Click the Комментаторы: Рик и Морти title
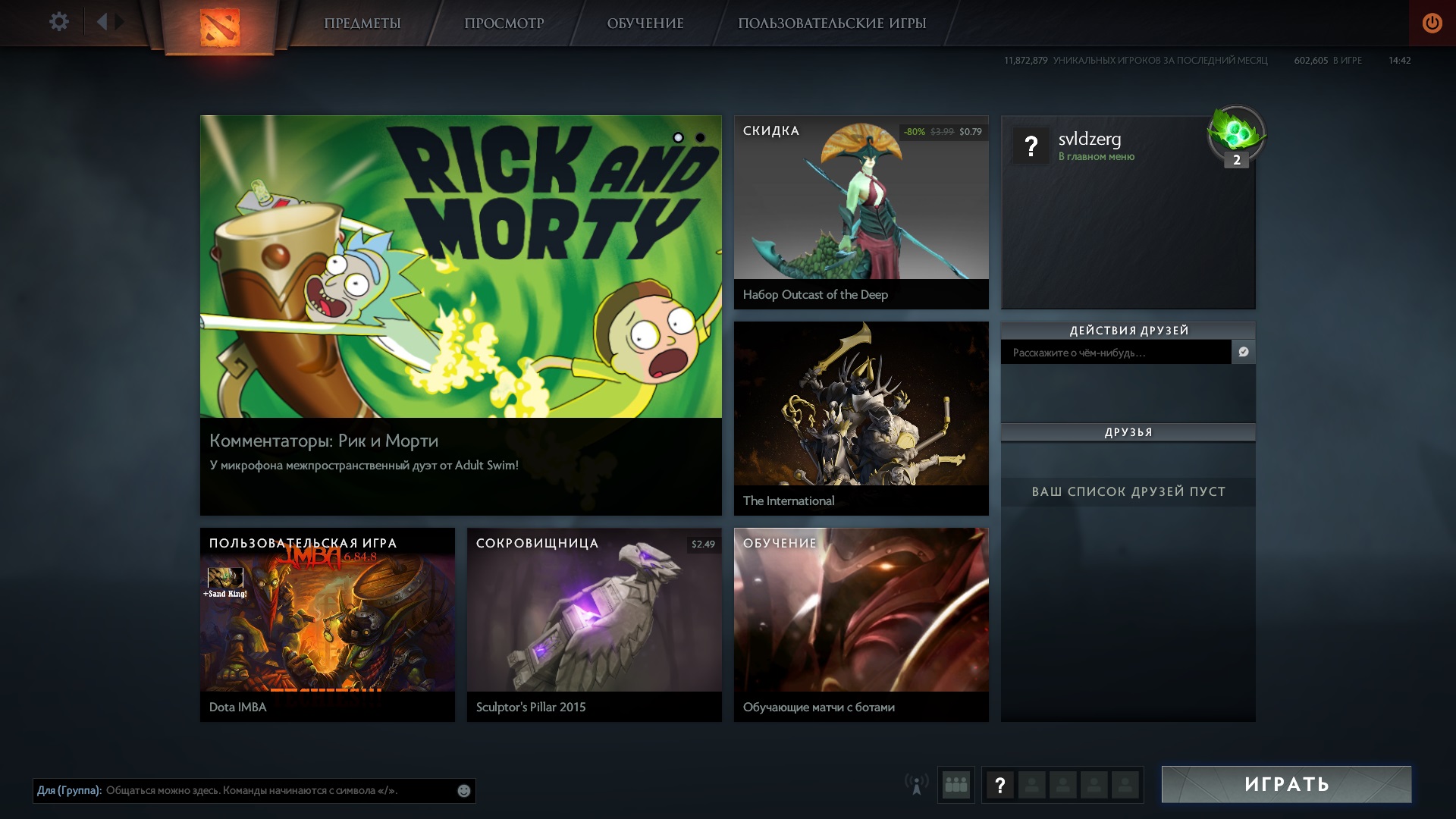This screenshot has height=819, width=1456. pyautogui.click(x=324, y=441)
